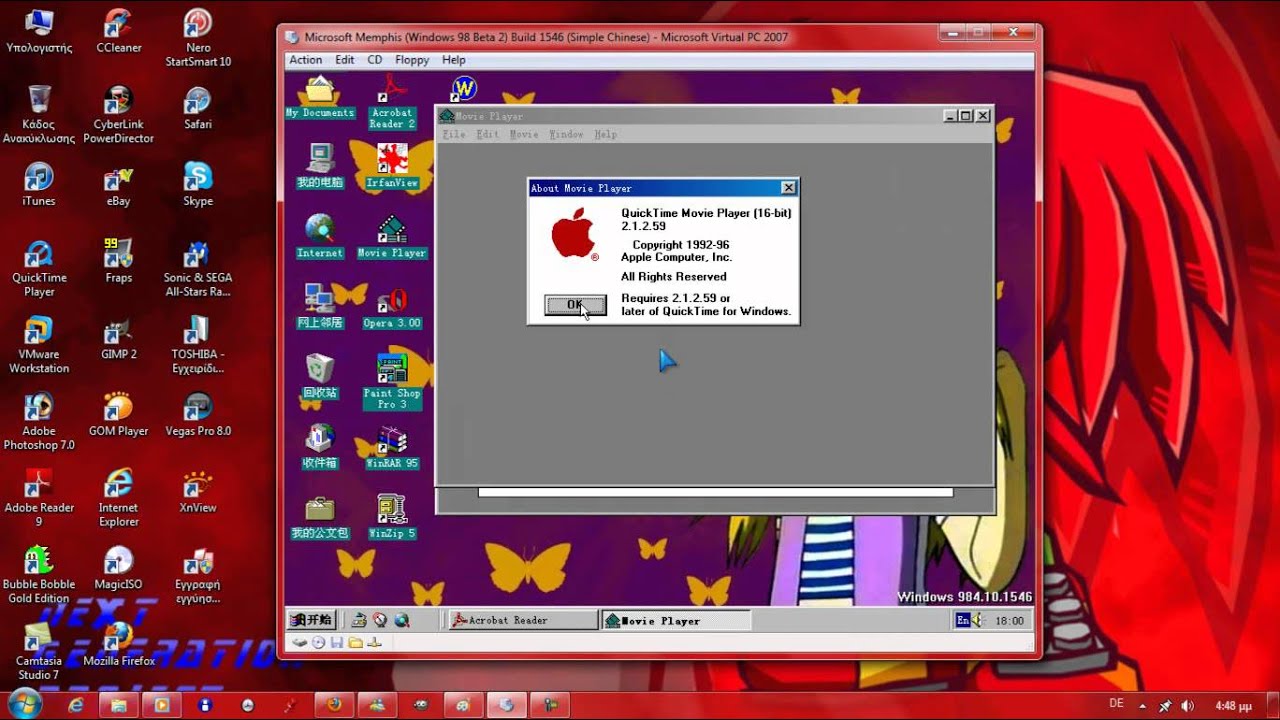The height and width of the screenshot is (720, 1280).
Task: Open the File menu in Movie Player
Action: point(454,134)
